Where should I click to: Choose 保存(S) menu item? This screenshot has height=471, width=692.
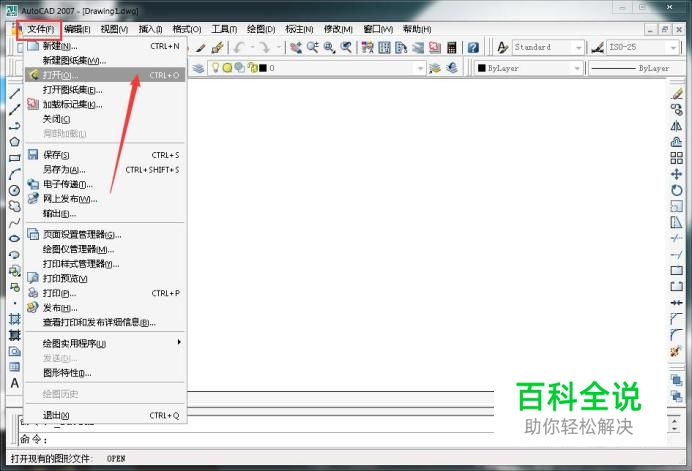point(105,155)
